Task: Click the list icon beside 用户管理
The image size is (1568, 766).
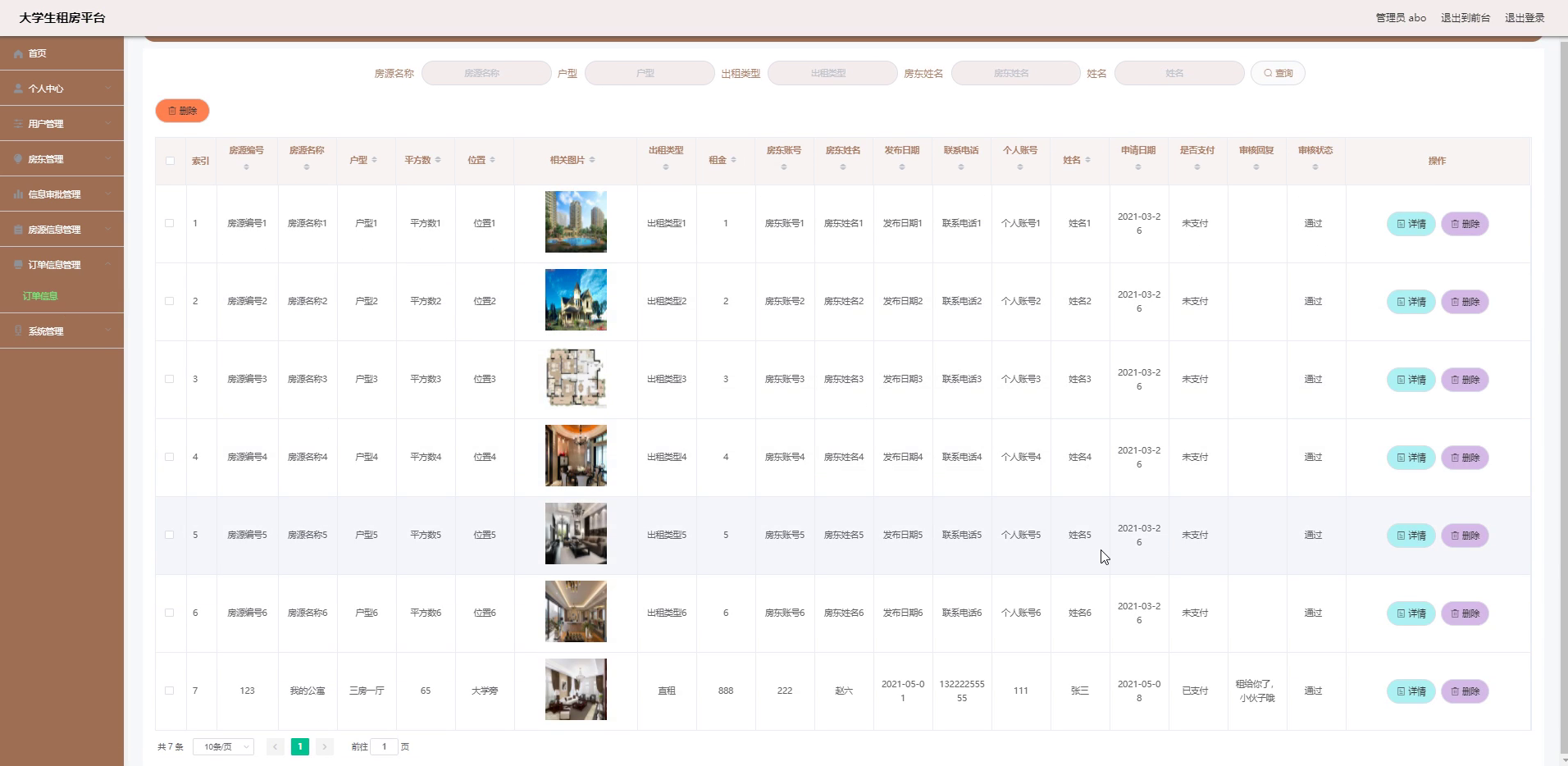Action: 18,124
